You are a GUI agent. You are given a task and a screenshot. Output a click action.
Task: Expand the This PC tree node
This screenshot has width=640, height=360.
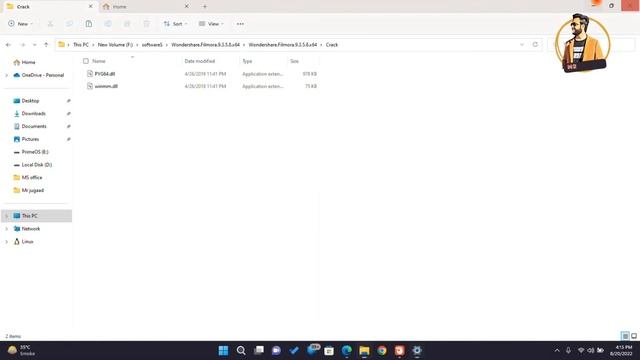click(x=7, y=216)
